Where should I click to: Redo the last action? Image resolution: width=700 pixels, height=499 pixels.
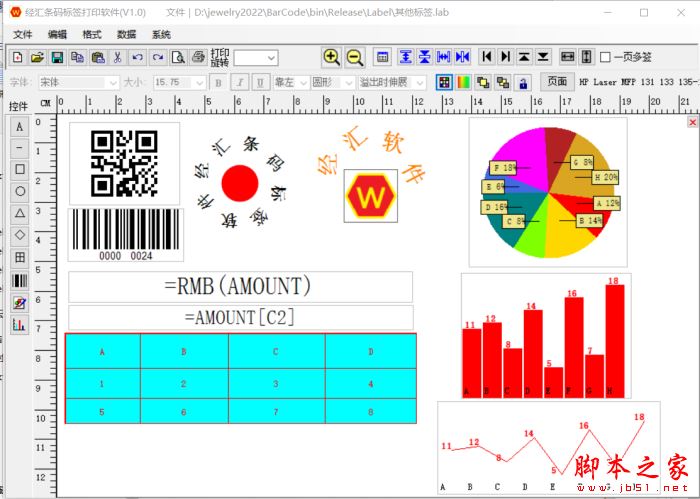(158, 57)
